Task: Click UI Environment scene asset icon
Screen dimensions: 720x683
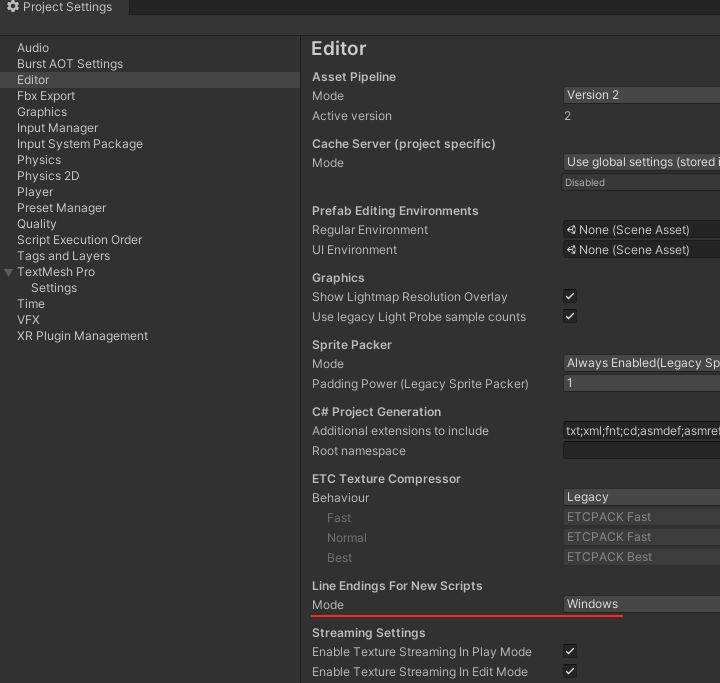Action: tap(571, 250)
